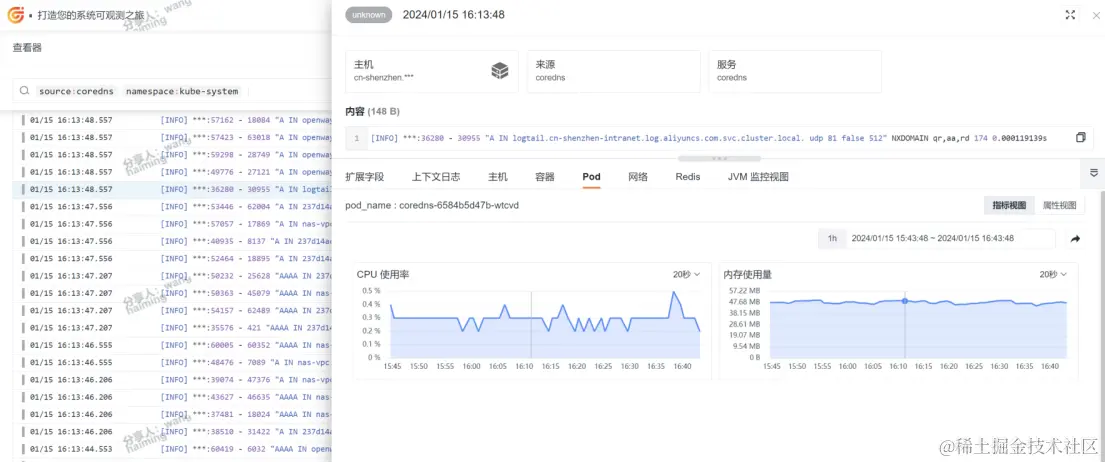This screenshot has height=463, width=1105.
Task: Click the time range 2024/01/15 15:43:48 field
Action: pyautogui.click(x=932, y=238)
